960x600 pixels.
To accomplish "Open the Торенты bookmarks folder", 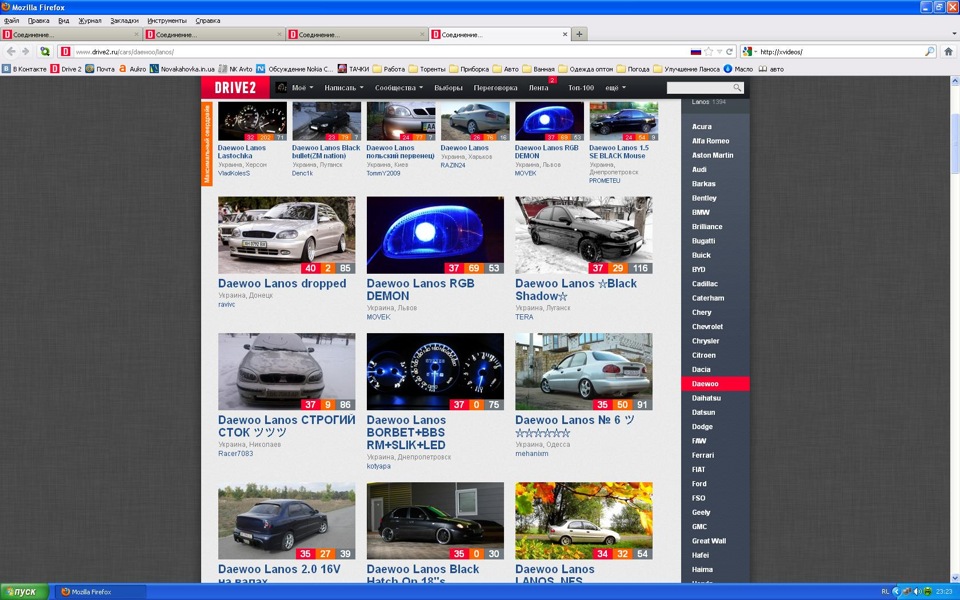I will click(427, 69).
